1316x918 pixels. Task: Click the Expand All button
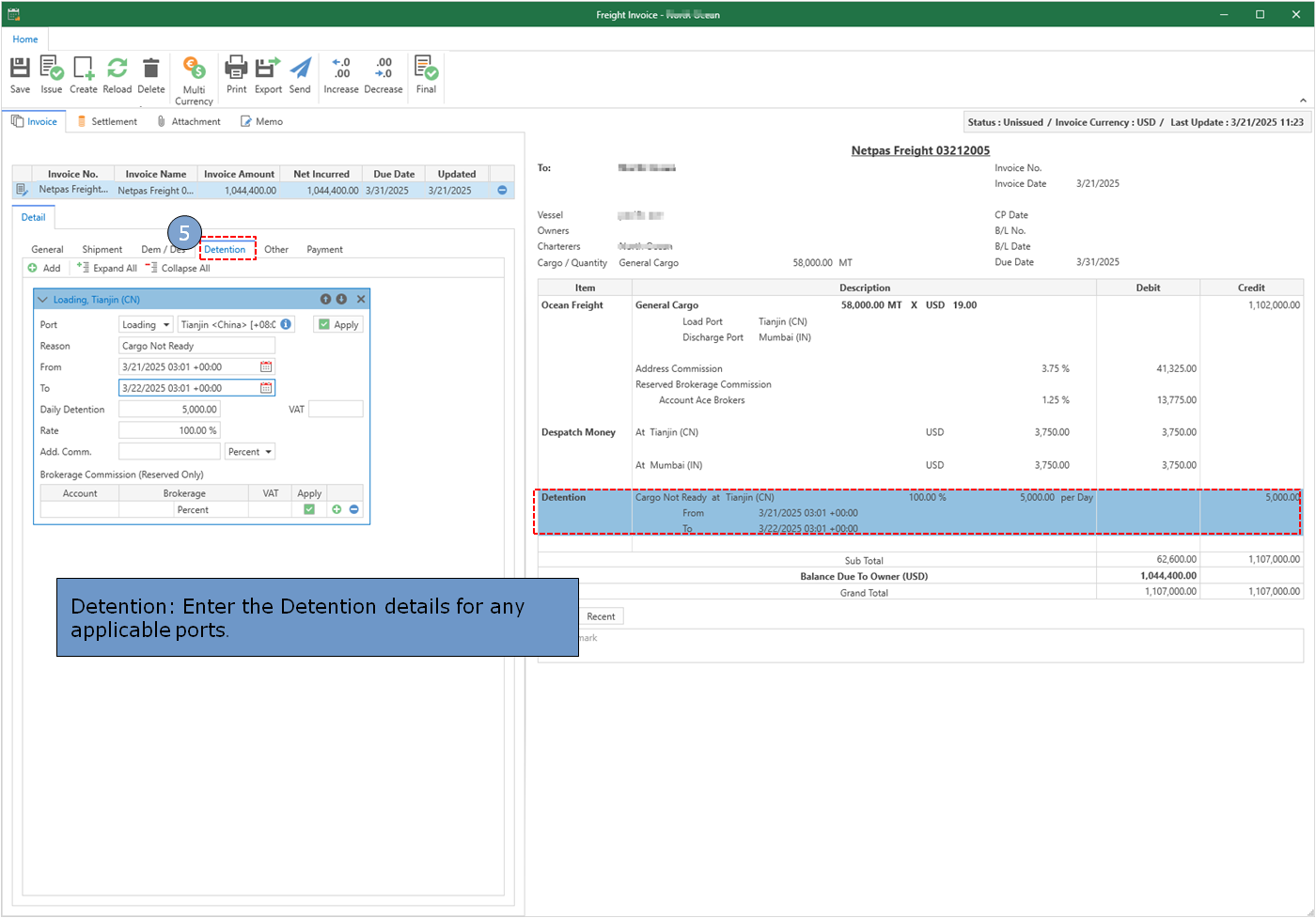pos(107,268)
